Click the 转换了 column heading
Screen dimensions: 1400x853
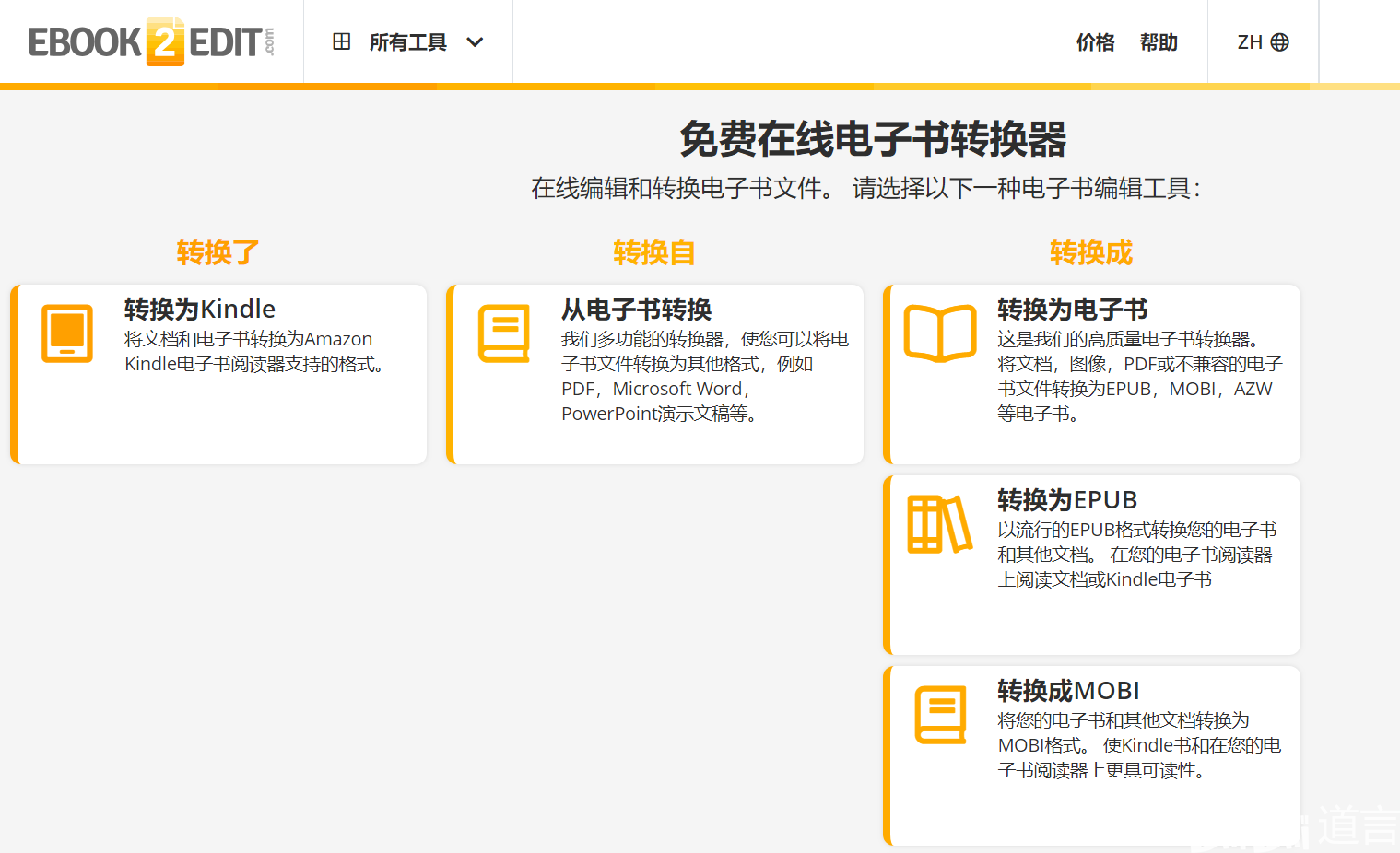tap(218, 251)
